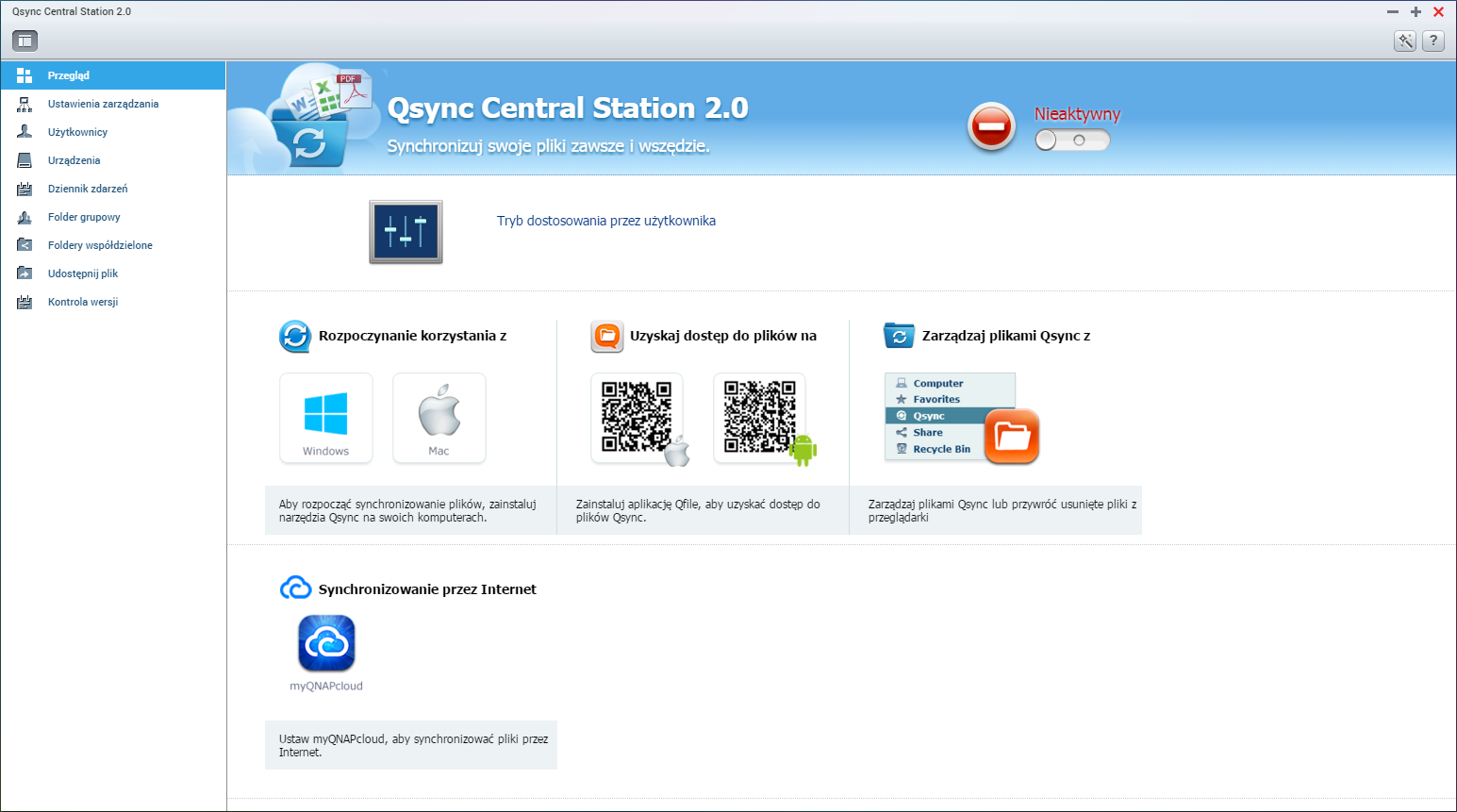Open Kontrola wersji section

pos(113,302)
